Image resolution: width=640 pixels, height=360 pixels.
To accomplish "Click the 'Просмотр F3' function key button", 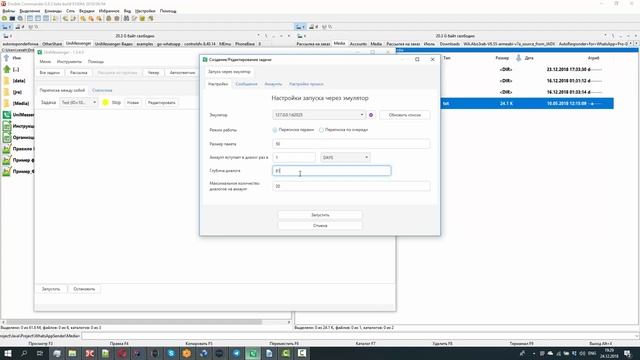I will [x=41, y=344].
